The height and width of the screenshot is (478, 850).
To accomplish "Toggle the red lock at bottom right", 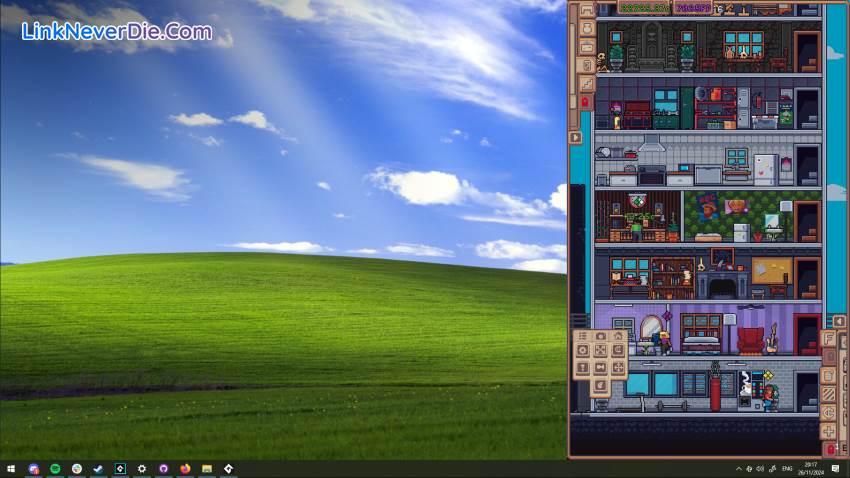I will pos(829,449).
